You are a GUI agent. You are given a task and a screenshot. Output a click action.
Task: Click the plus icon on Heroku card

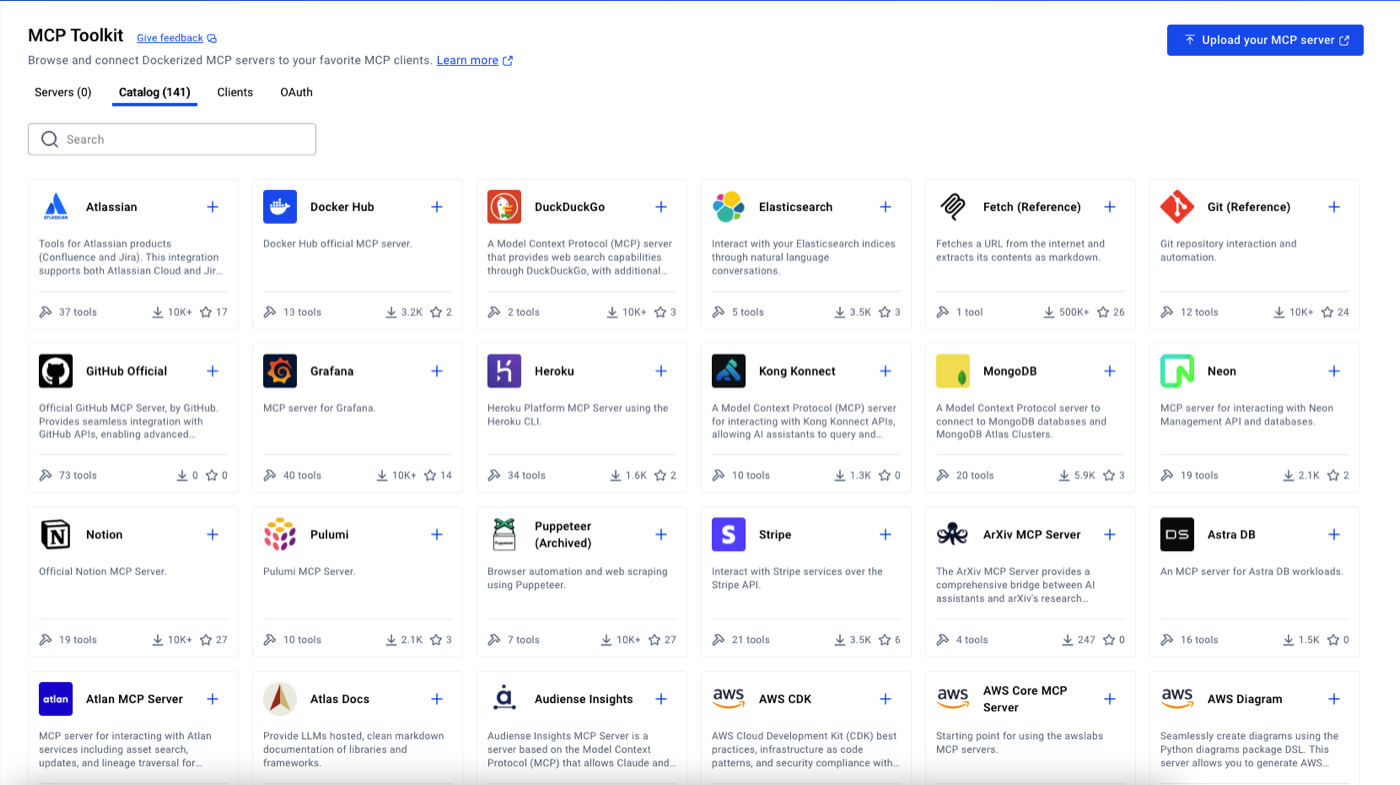[x=661, y=371]
